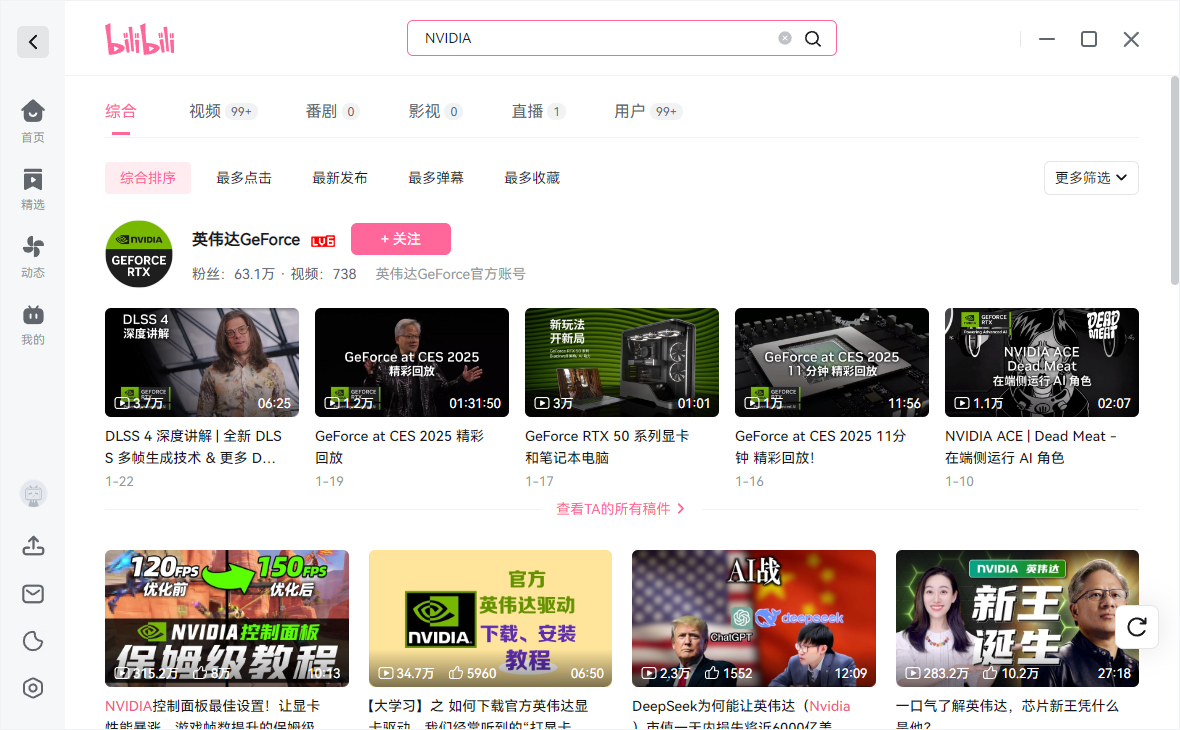The image size is (1180, 730).
Task: Open the 新玩法开新局 RTX 50 thumbnail
Action: pos(622,362)
